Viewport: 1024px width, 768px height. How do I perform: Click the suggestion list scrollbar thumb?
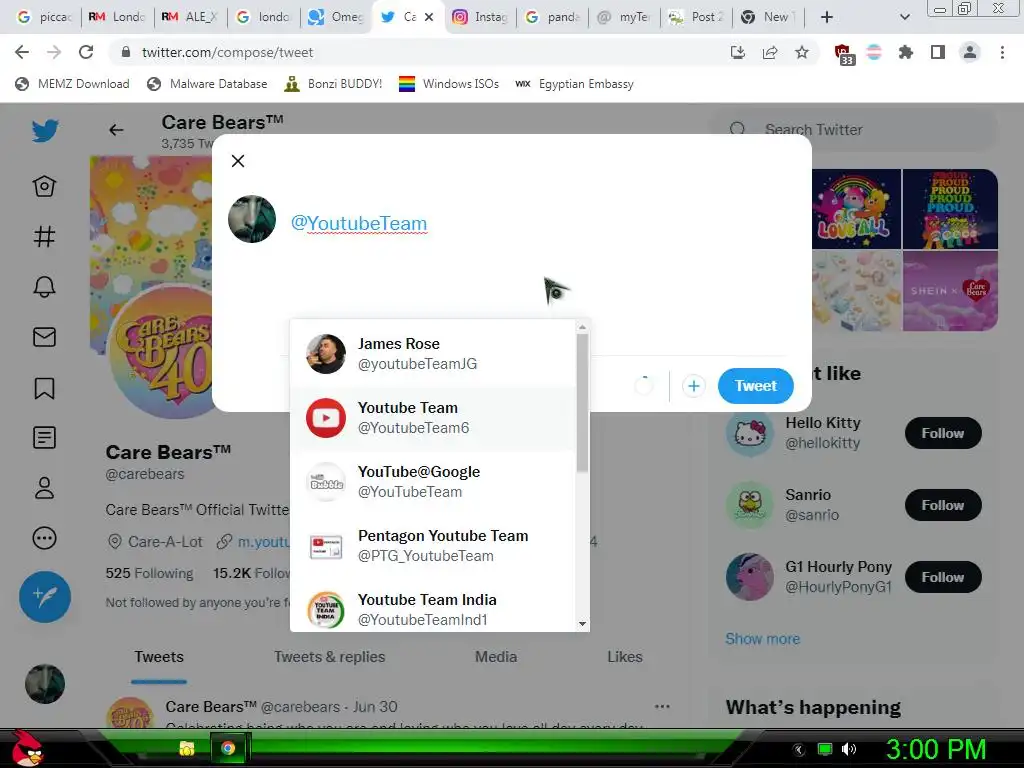583,403
